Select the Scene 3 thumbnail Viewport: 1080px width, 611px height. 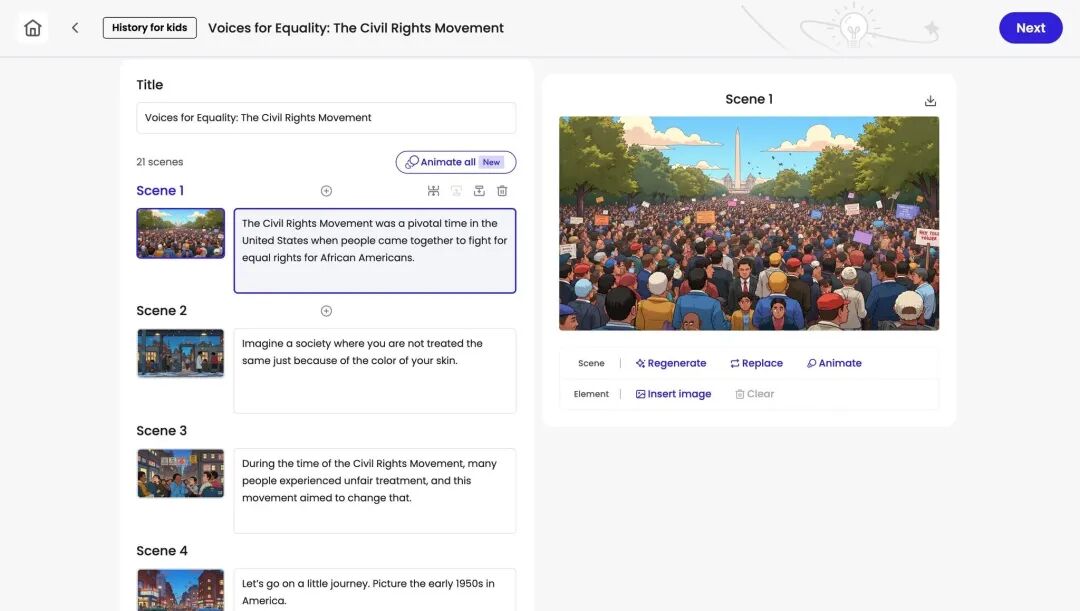(x=180, y=473)
